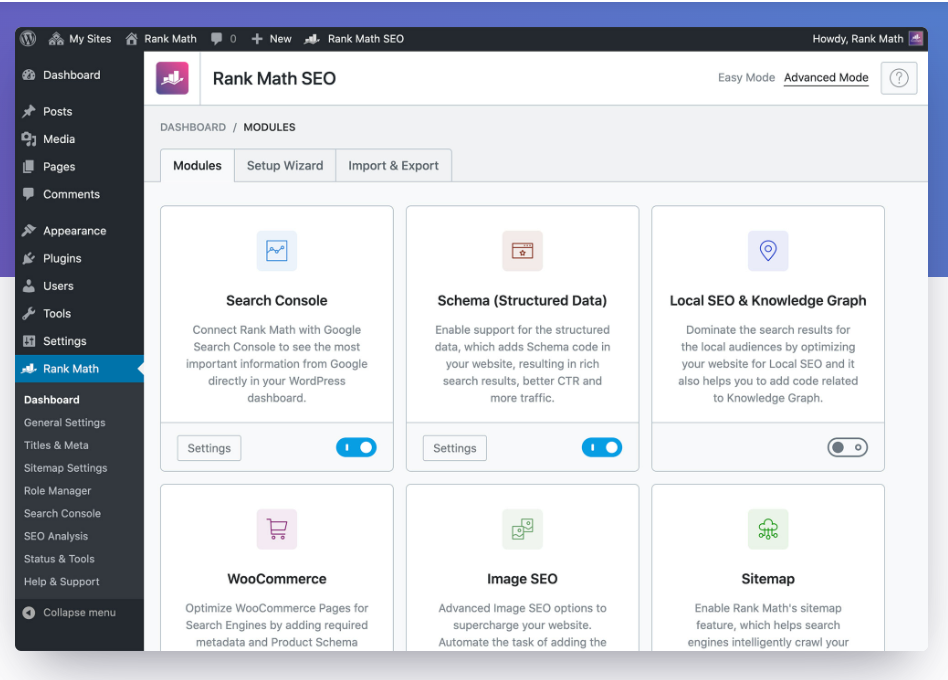Click the Posts pin icon in sidebar
This screenshot has height=680, width=948.
28,111
